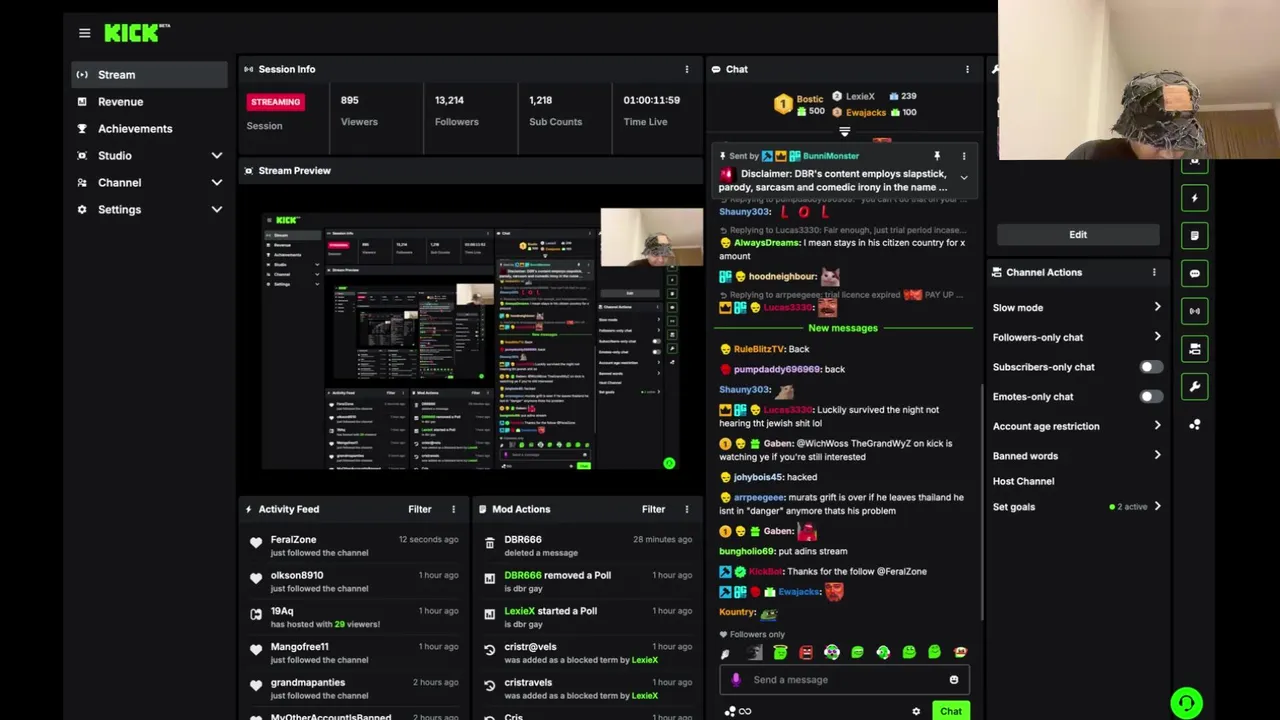
Task: Click olkson8910 in Activity Feed
Action: pos(297,575)
